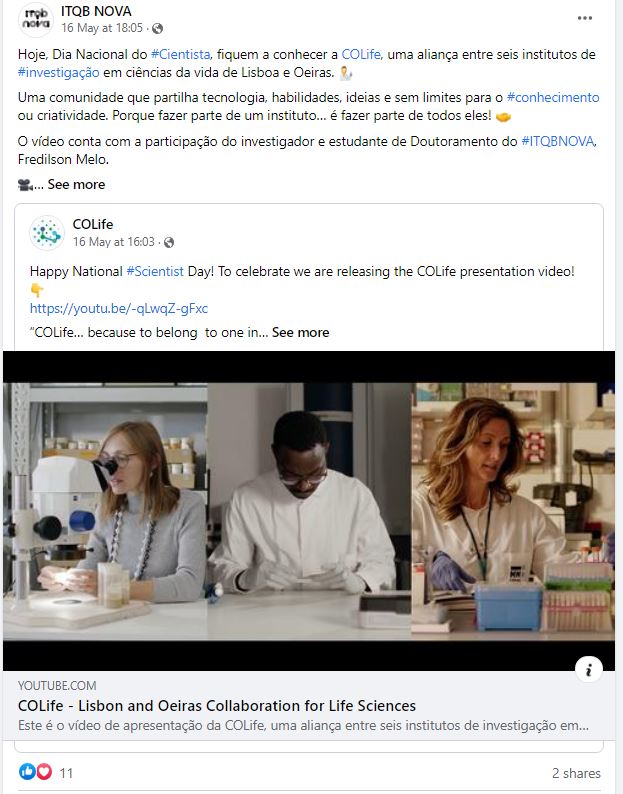Screen dimensions: 623x794
Task: Click the globe icon beside 16:03
Action: tap(169, 243)
